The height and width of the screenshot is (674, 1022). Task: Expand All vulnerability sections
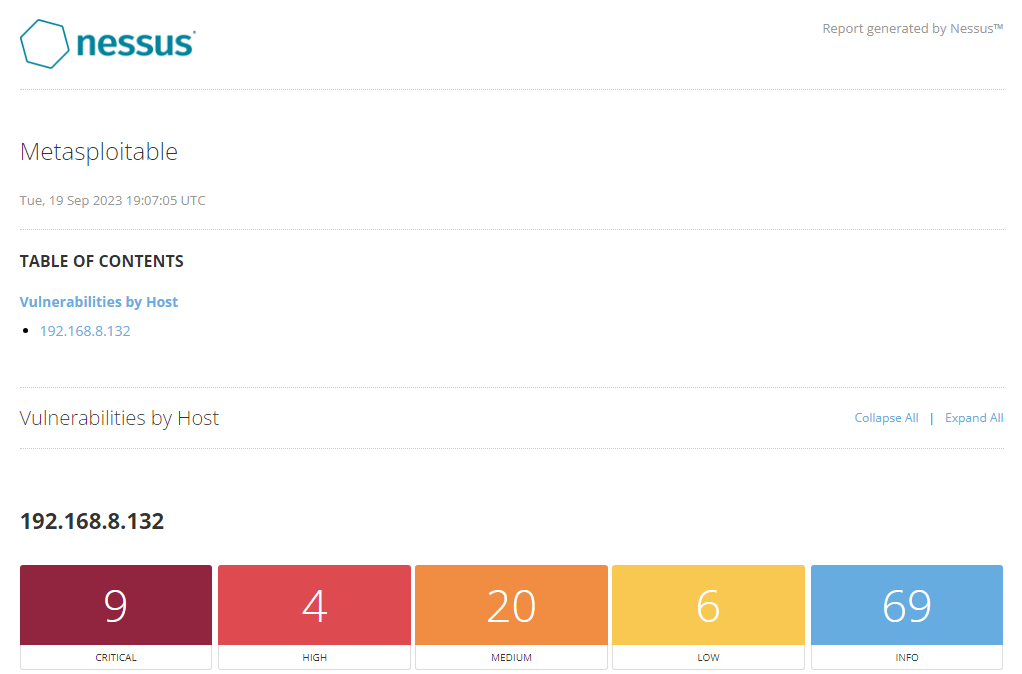click(x=974, y=418)
